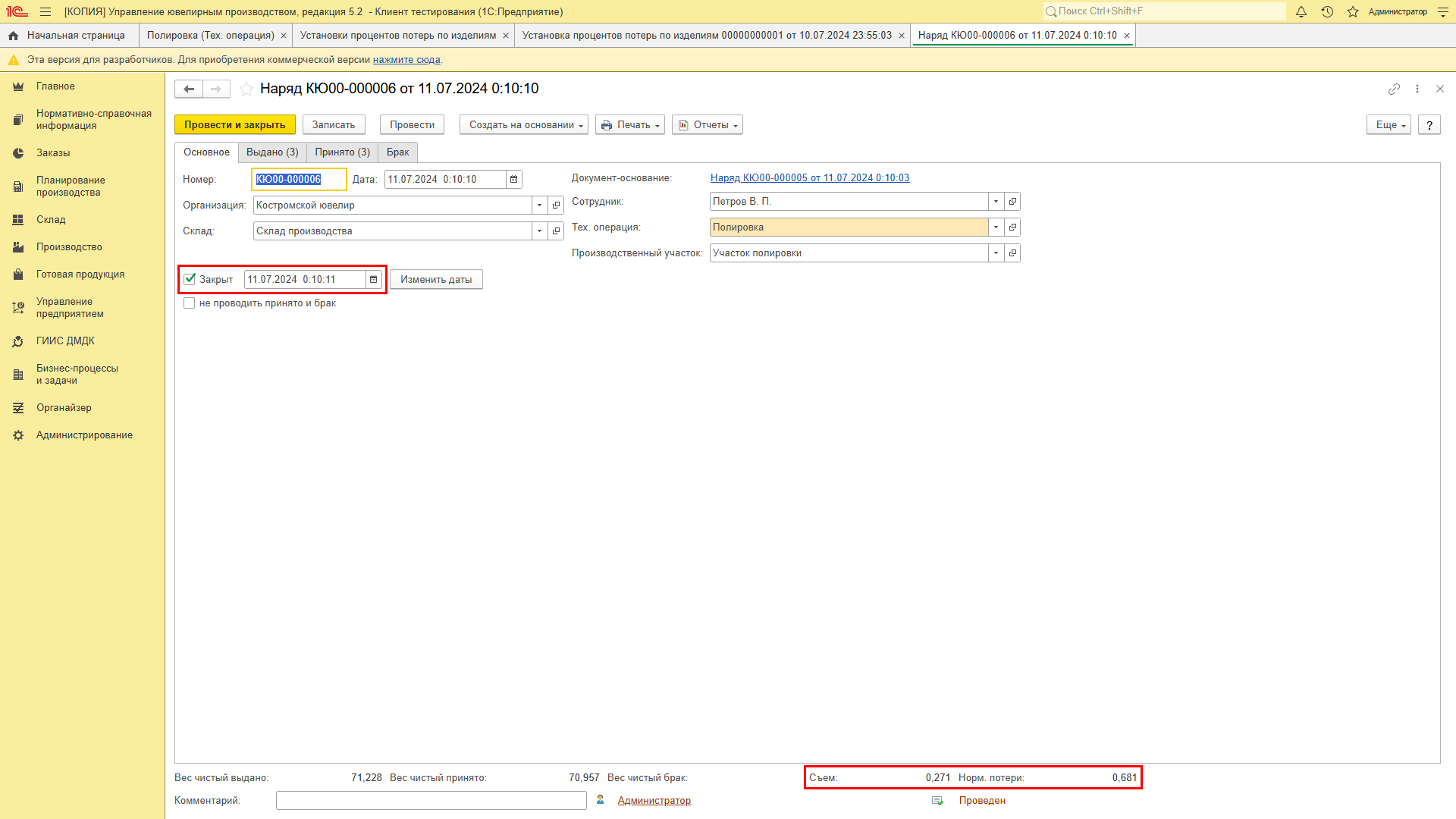This screenshot has height=819, width=1456.
Task: Uncheck the Закрыт checkbox
Action: (x=190, y=279)
